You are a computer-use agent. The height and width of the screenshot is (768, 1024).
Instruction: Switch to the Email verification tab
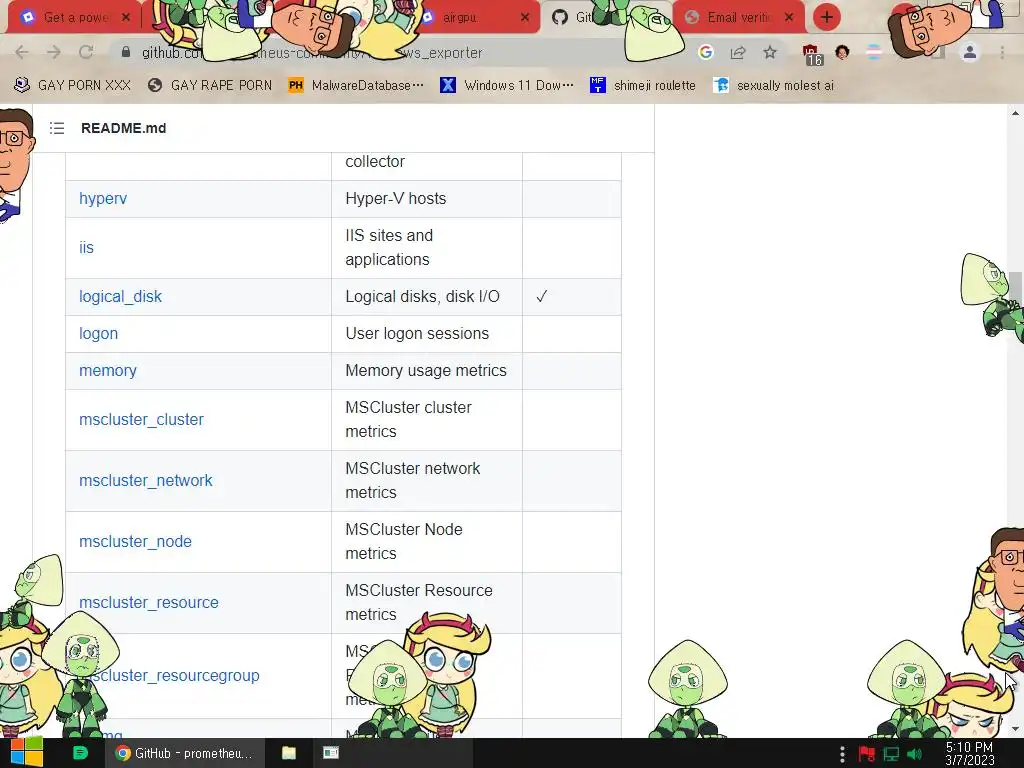point(739,17)
